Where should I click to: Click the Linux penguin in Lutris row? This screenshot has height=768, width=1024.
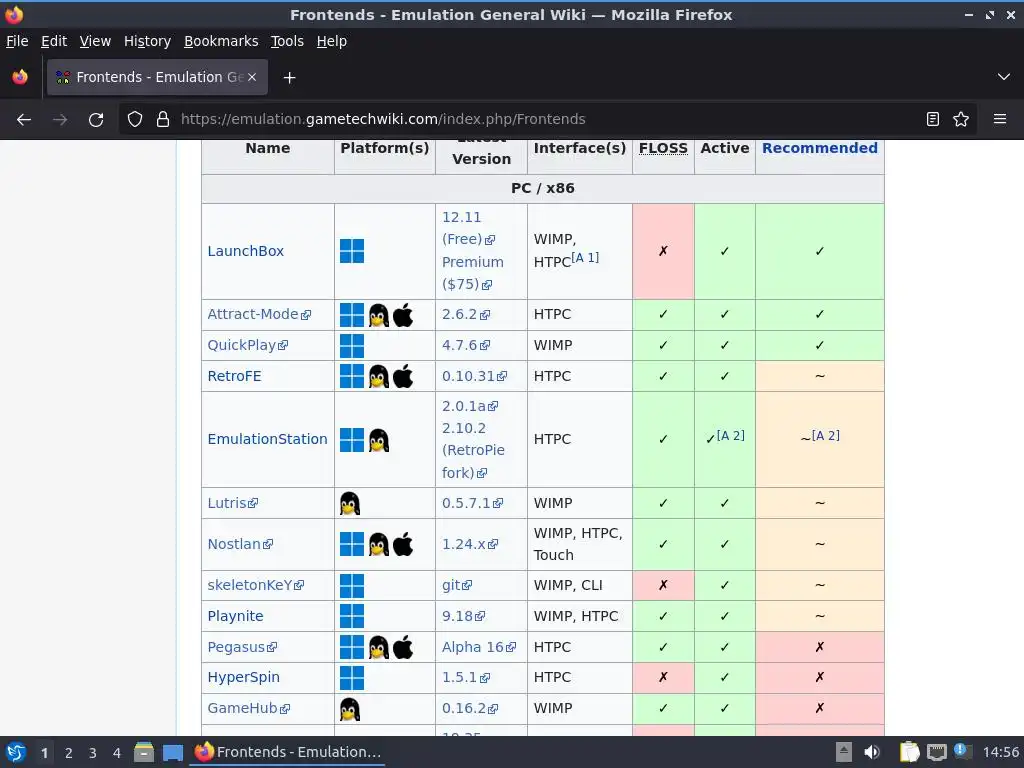350,504
